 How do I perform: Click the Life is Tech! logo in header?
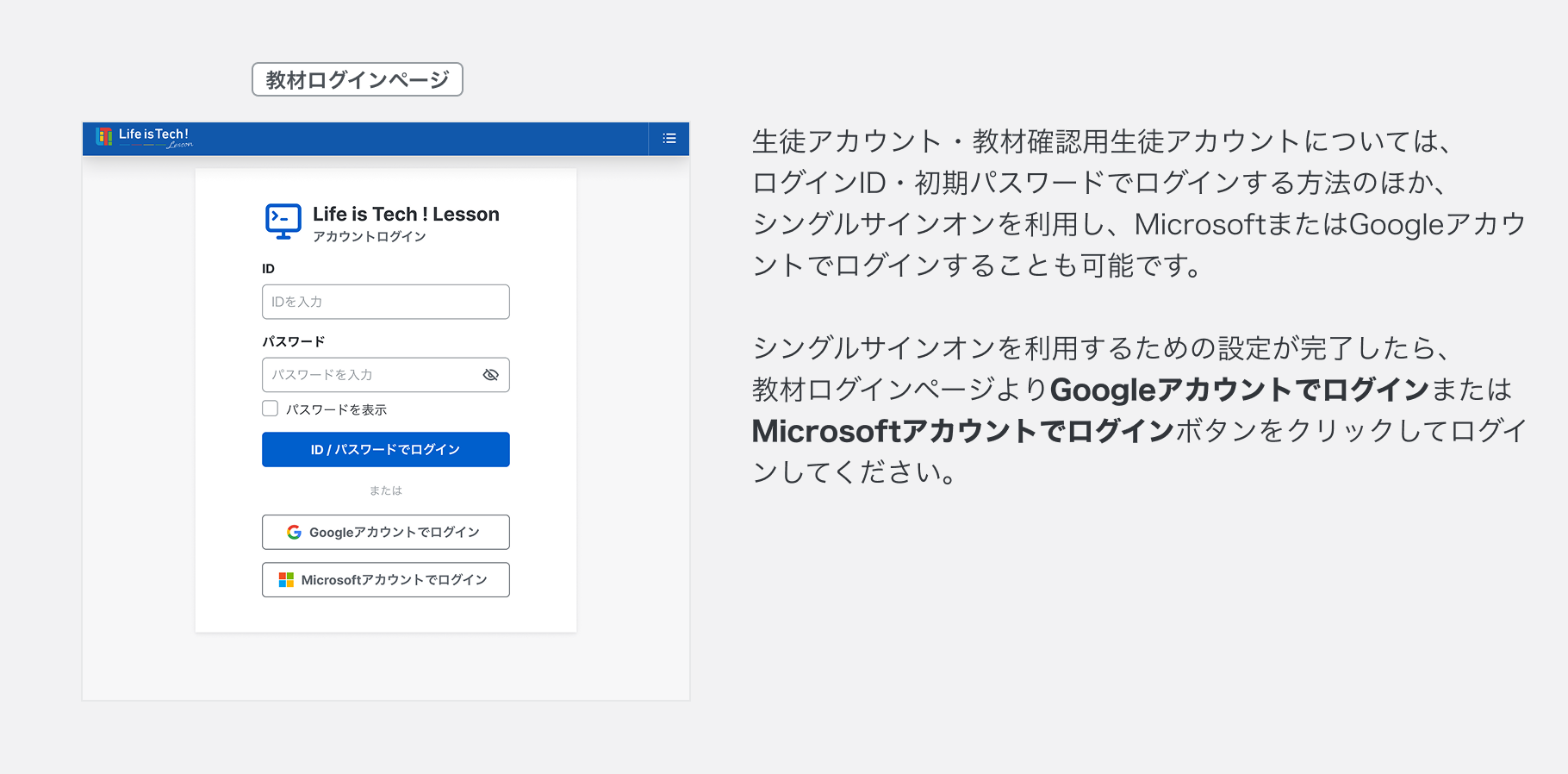144,137
